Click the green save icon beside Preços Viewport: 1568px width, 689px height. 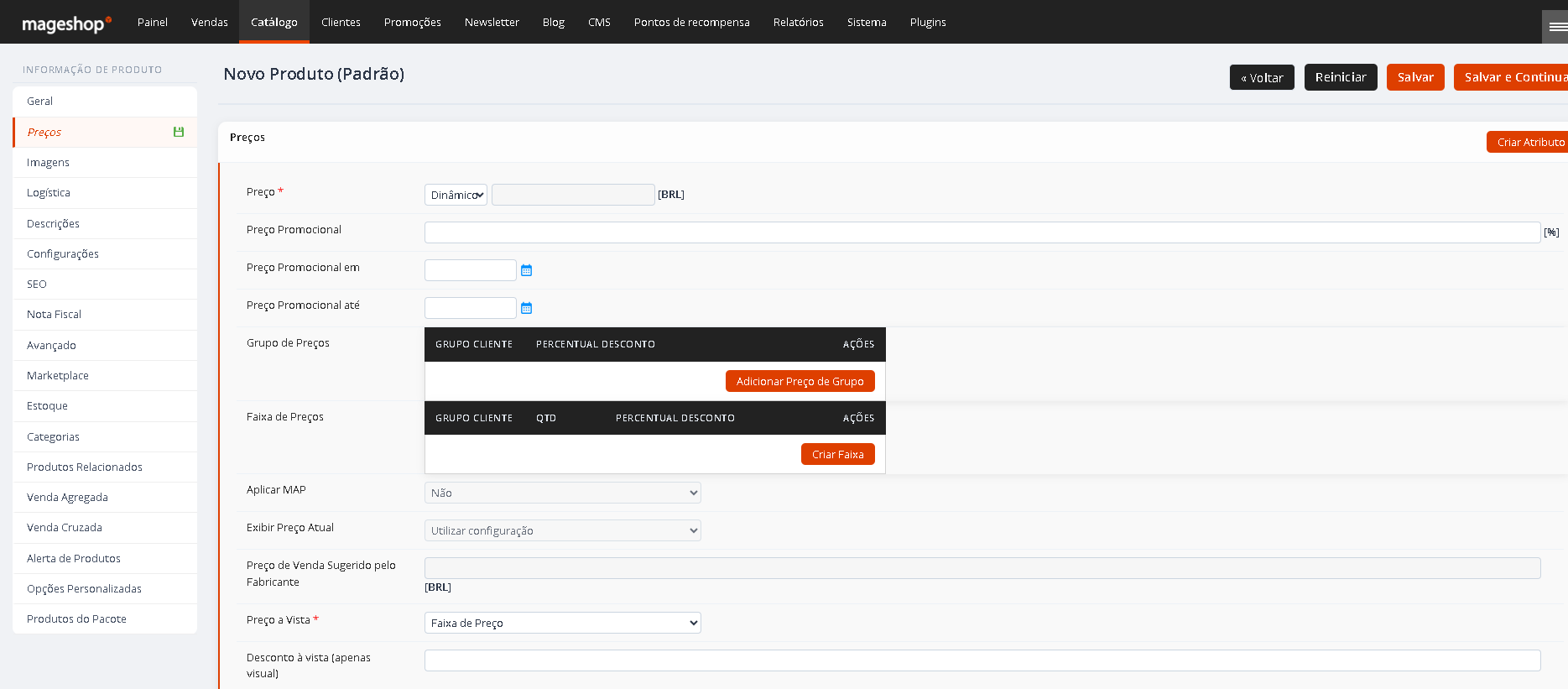[178, 132]
